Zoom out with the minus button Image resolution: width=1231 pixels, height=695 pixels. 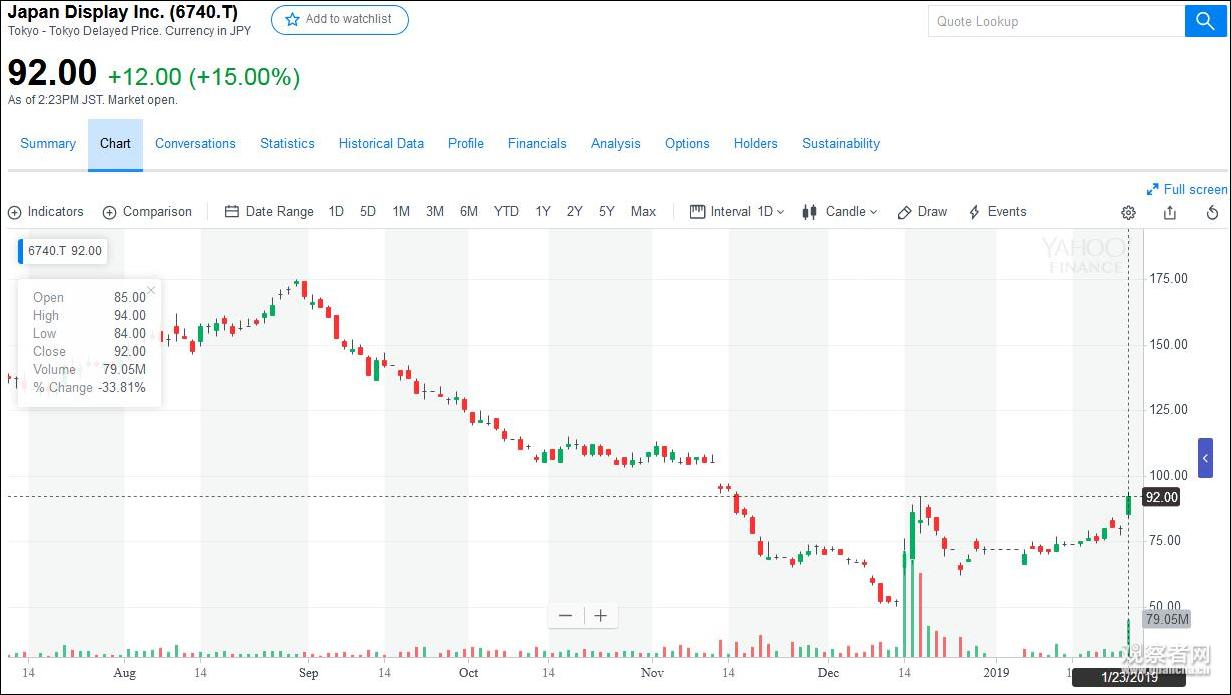[x=566, y=615]
